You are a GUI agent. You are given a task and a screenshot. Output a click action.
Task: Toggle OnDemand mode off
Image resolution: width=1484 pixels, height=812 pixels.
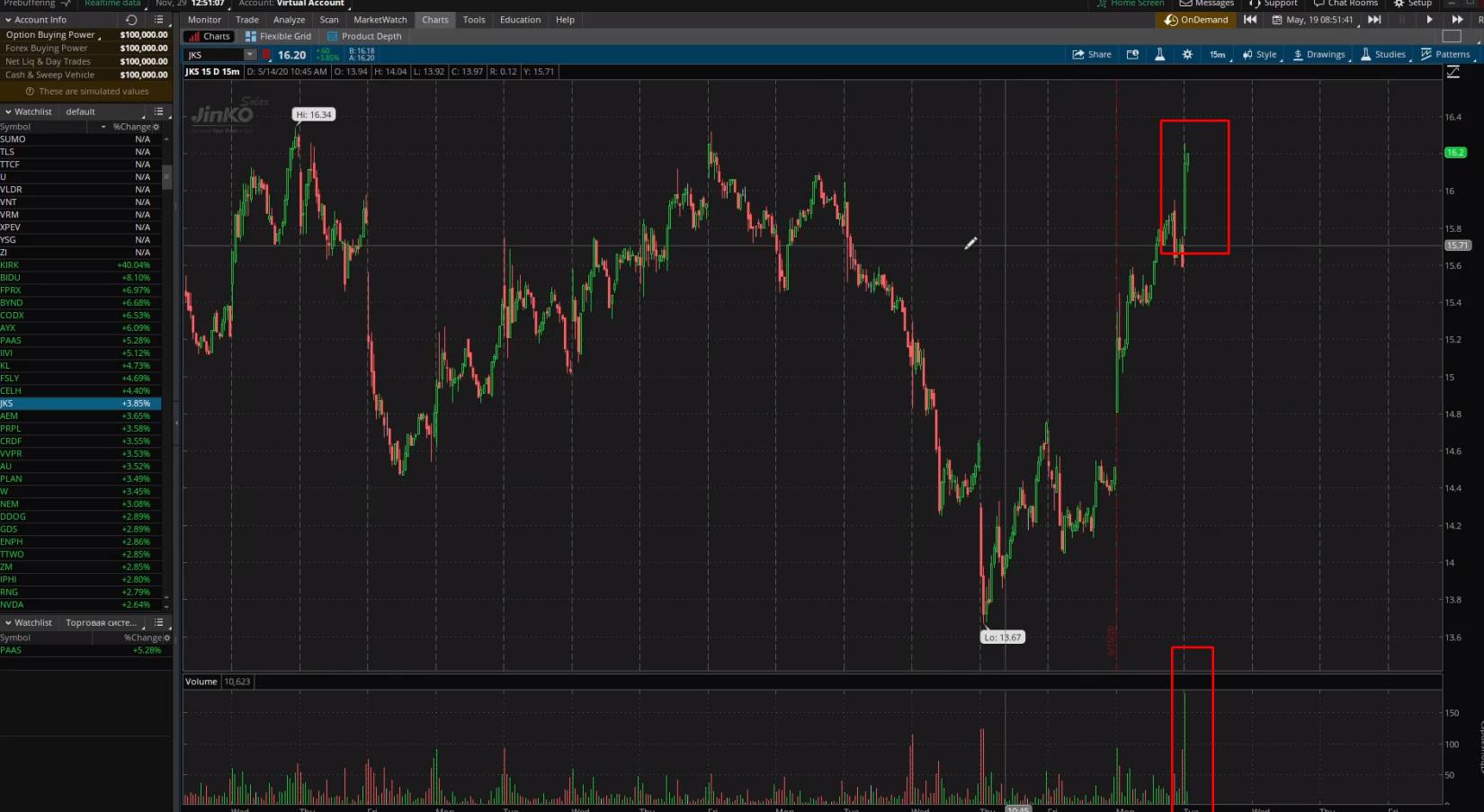(x=1195, y=20)
